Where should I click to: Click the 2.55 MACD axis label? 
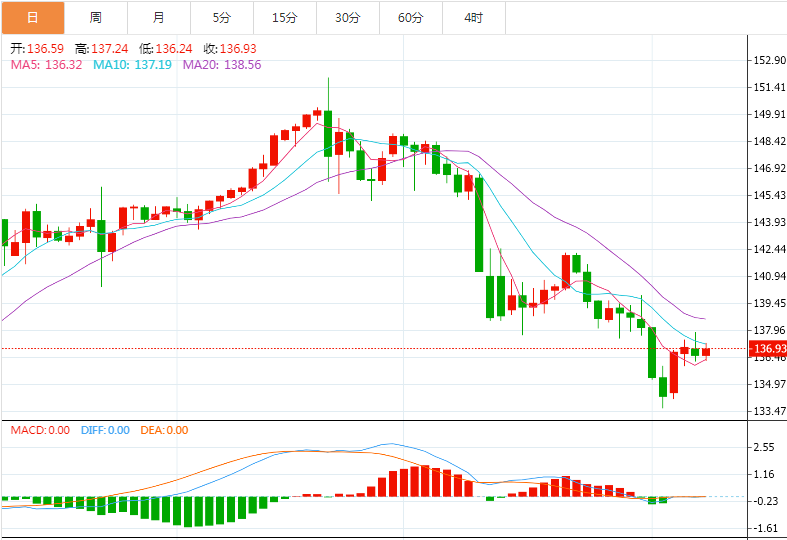click(764, 447)
